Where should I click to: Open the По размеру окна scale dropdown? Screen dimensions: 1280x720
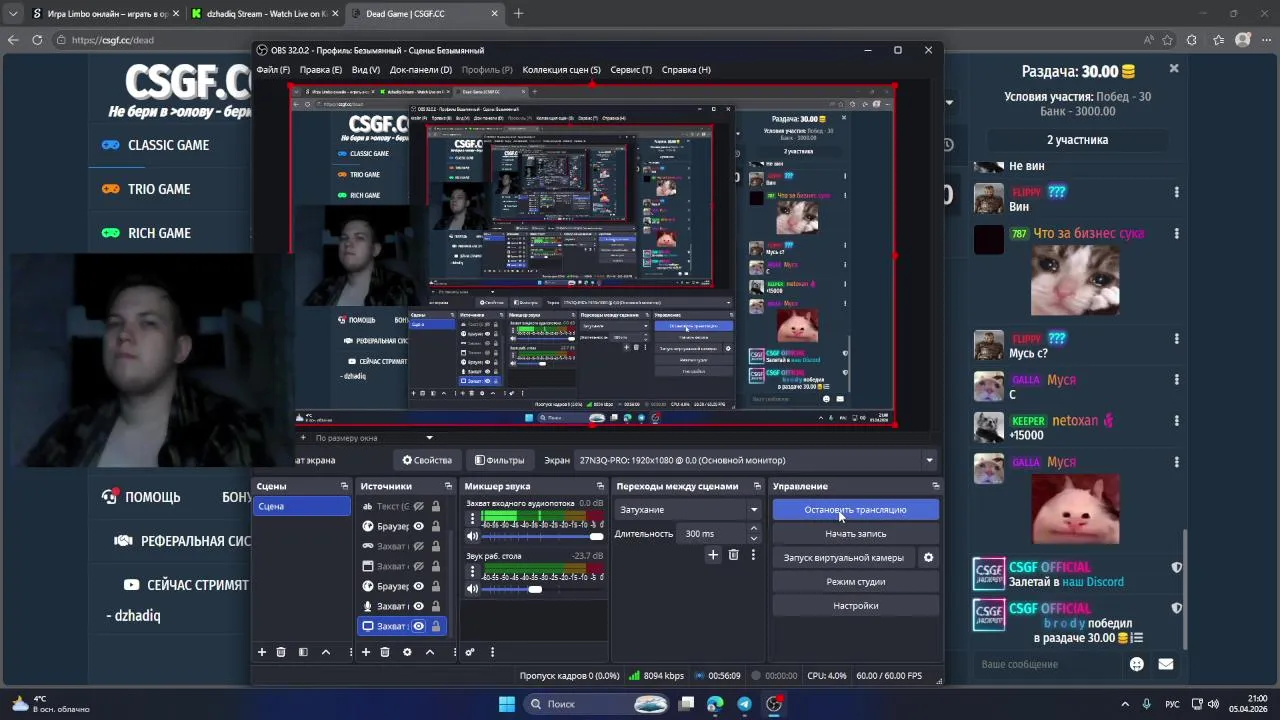(374, 438)
